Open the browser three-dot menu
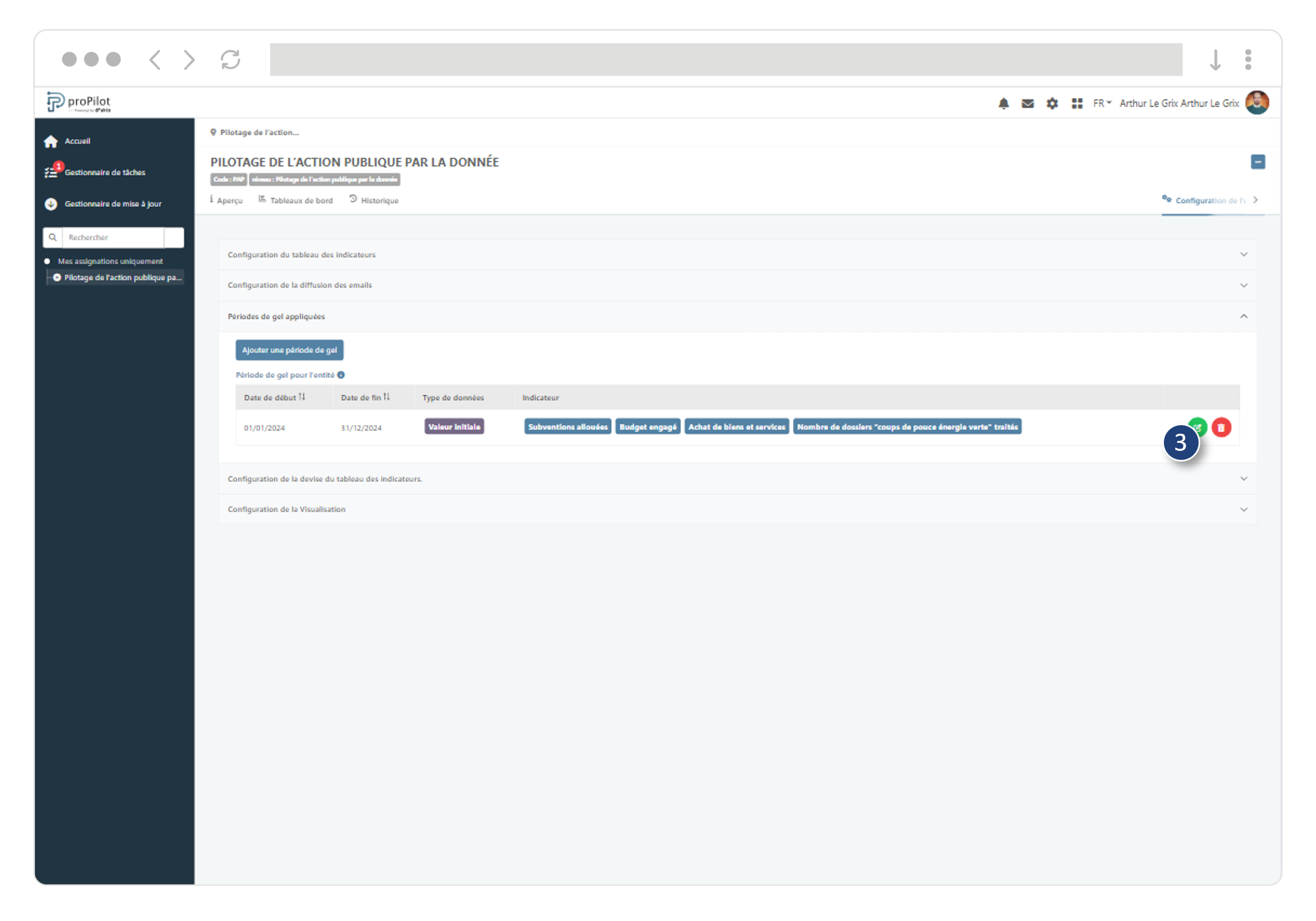 (x=1248, y=60)
